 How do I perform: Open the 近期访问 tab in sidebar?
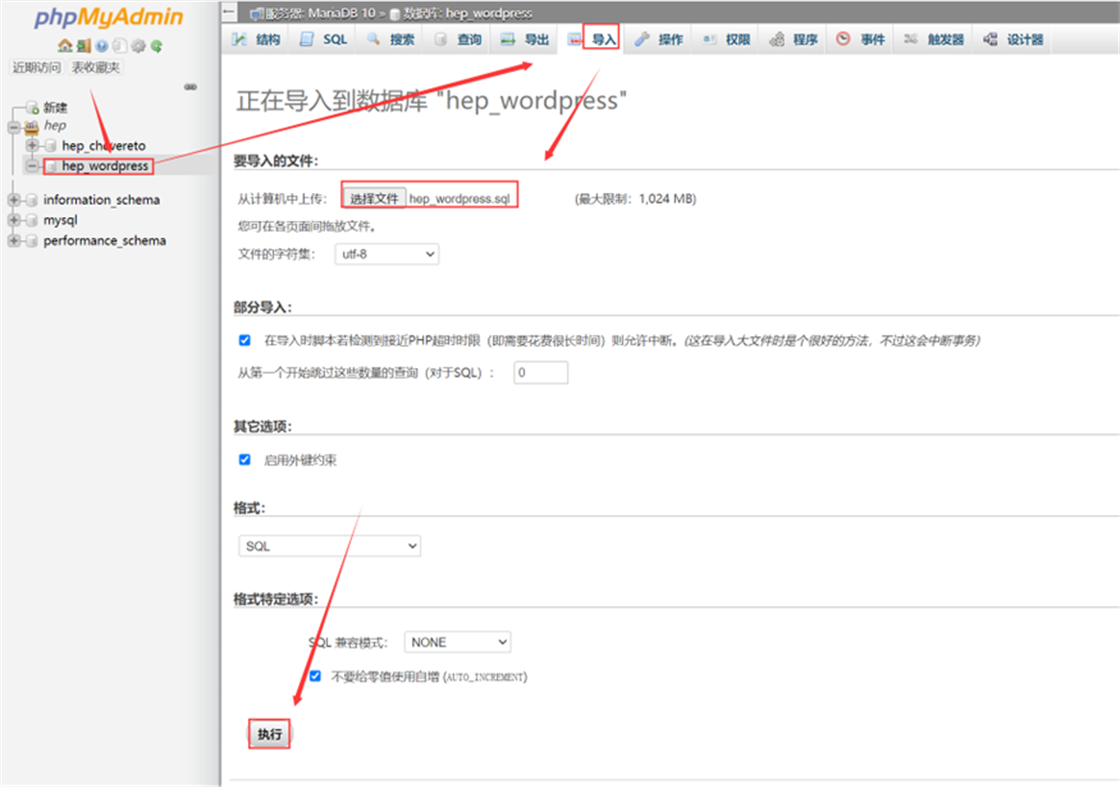(36, 67)
